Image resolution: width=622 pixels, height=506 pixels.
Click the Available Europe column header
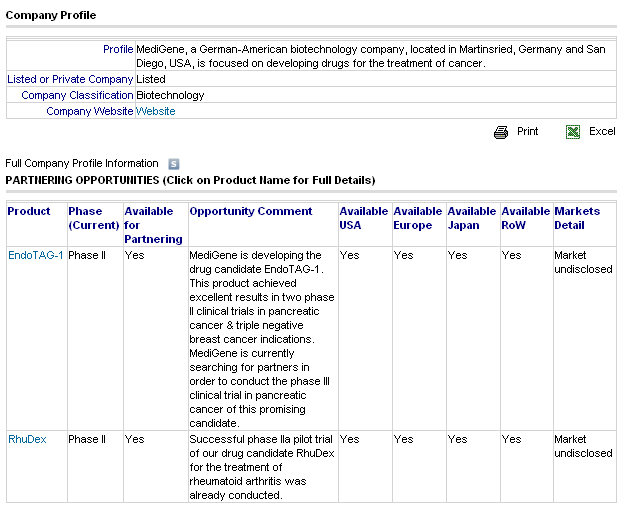(417, 218)
